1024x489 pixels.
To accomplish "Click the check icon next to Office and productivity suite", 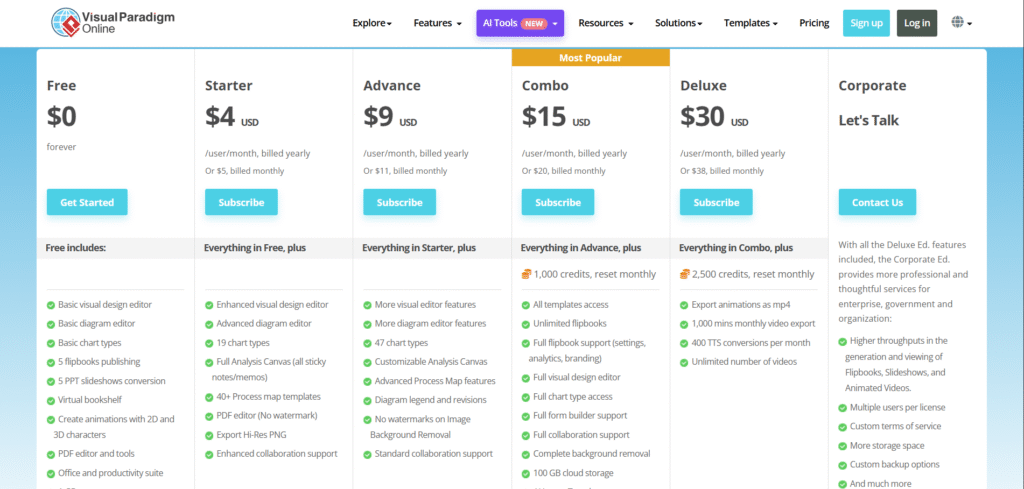I will pos(51,473).
